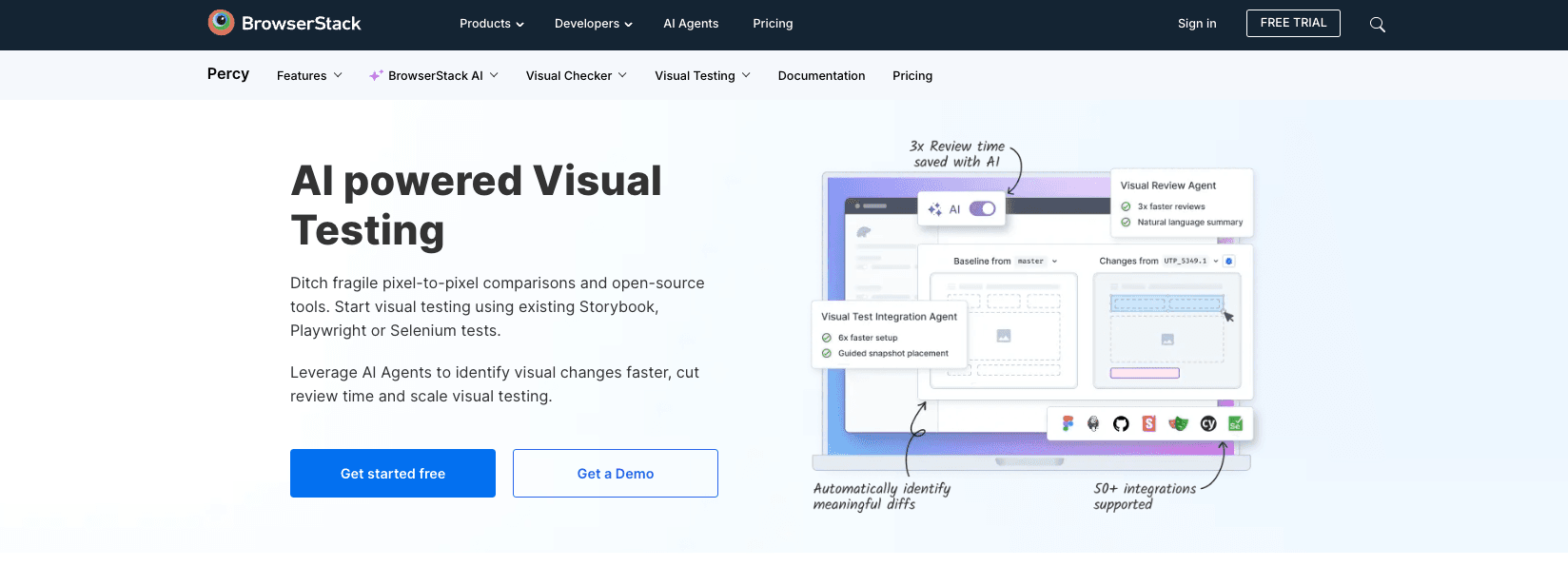Click the Cypress integration icon
1568x586 pixels.
[1208, 423]
